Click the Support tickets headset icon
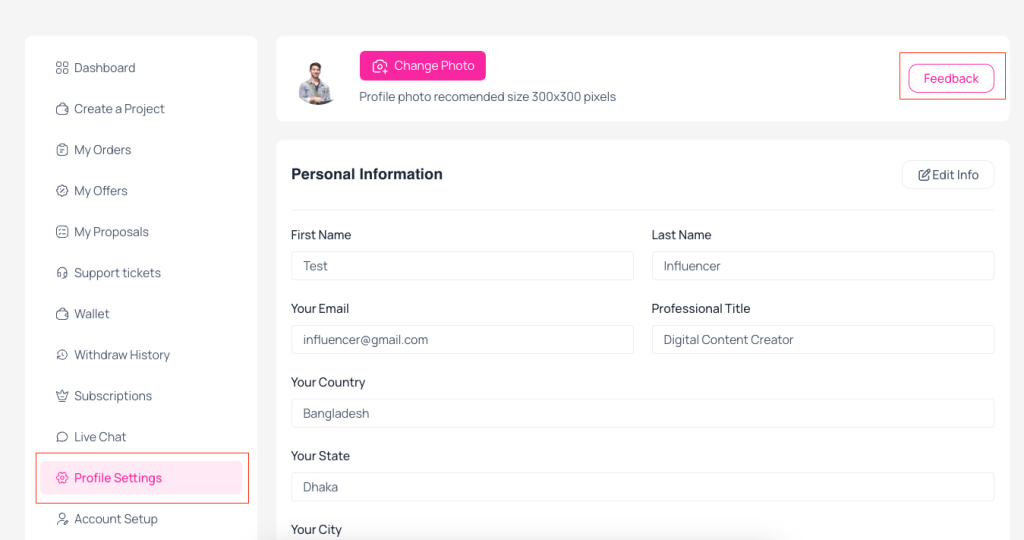Image resolution: width=1024 pixels, height=540 pixels. coord(62,273)
